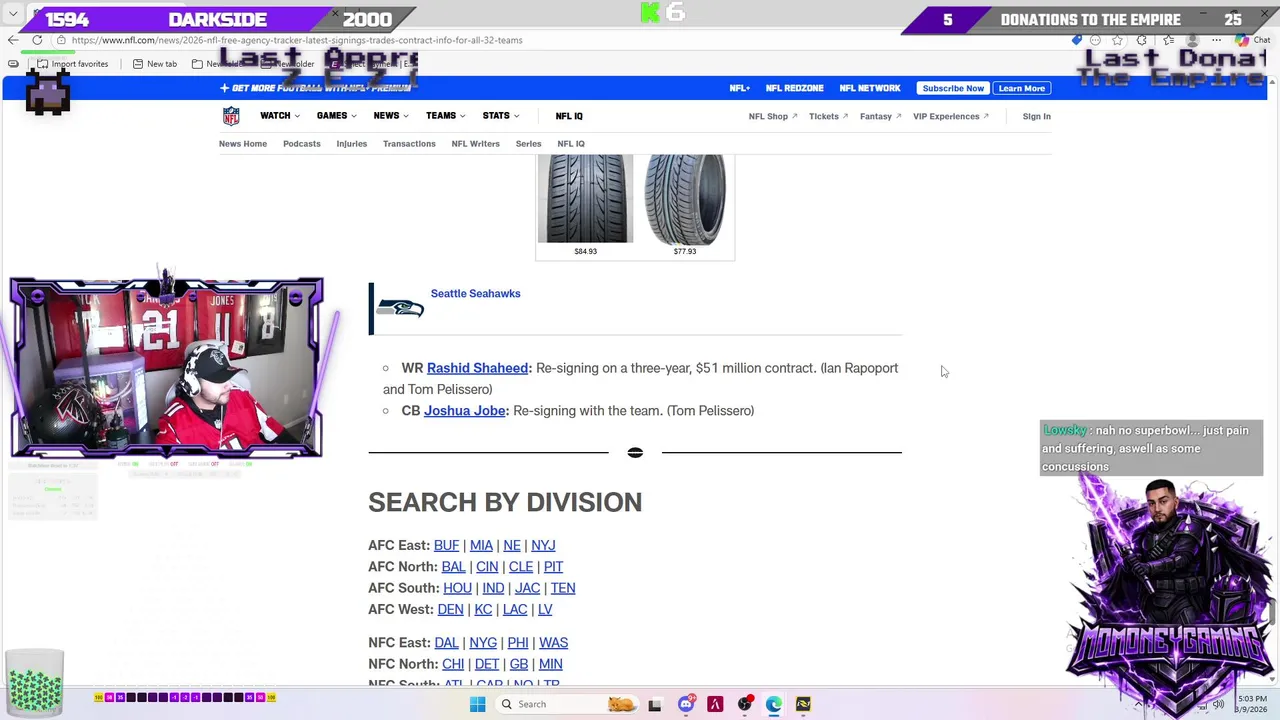
Task: Open the News Home tab
Action: click(243, 144)
